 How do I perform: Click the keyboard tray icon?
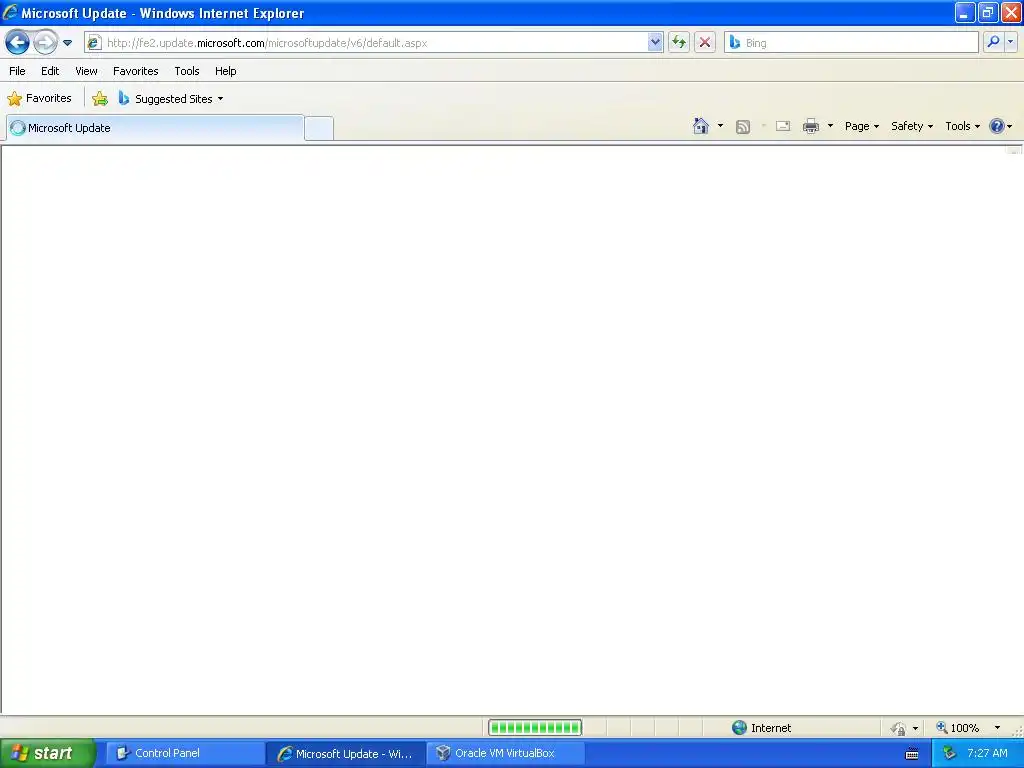[x=912, y=754]
